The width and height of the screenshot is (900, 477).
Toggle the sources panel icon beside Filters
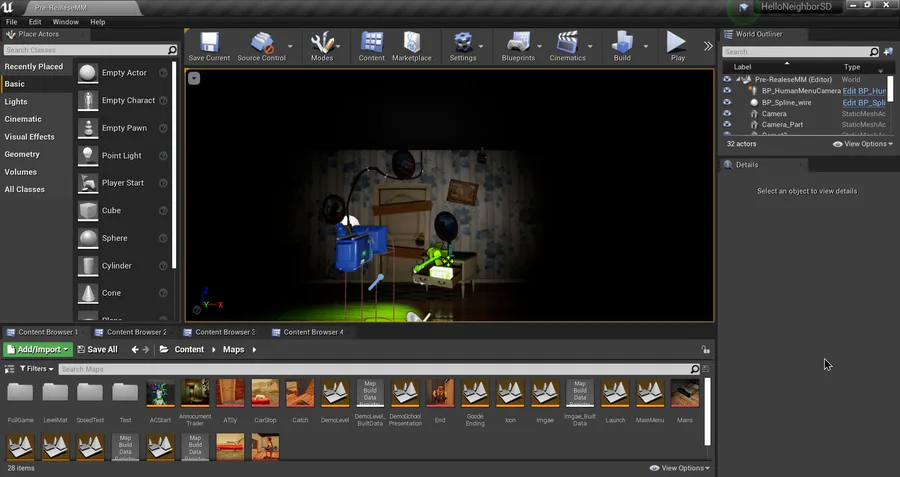(9, 369)
